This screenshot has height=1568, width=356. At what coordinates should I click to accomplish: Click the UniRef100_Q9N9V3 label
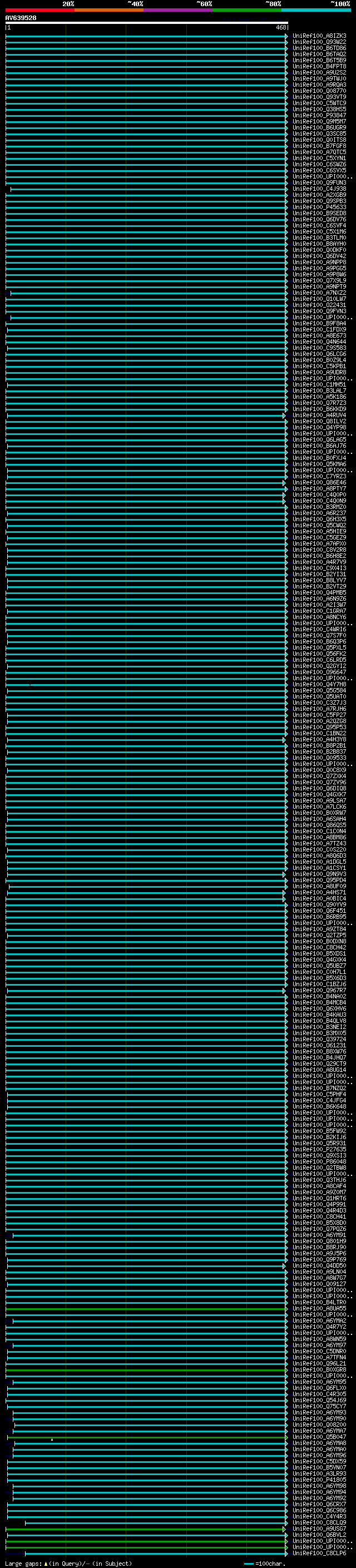[319, 874]
